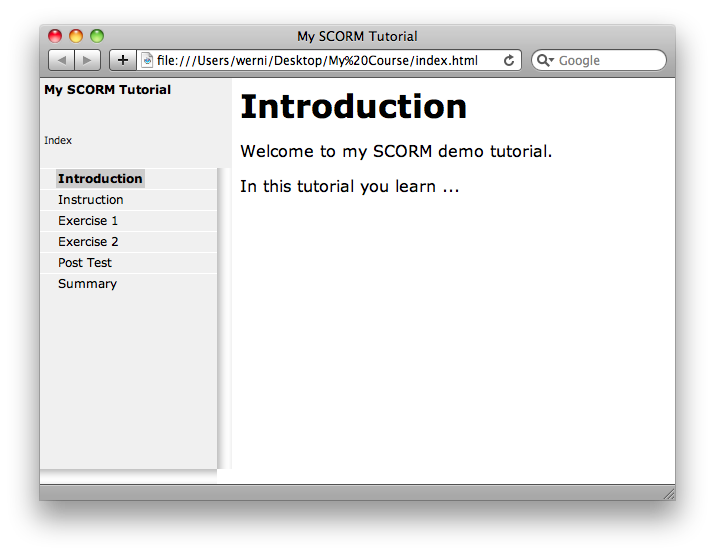Select Introduction in the sidebar index
The image size is (715, 555).
coord(100,179)
